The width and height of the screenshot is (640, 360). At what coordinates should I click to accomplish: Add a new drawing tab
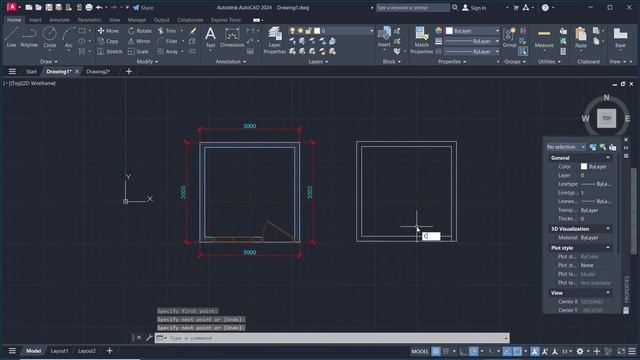pyautogui.click(x=129, y=71)
